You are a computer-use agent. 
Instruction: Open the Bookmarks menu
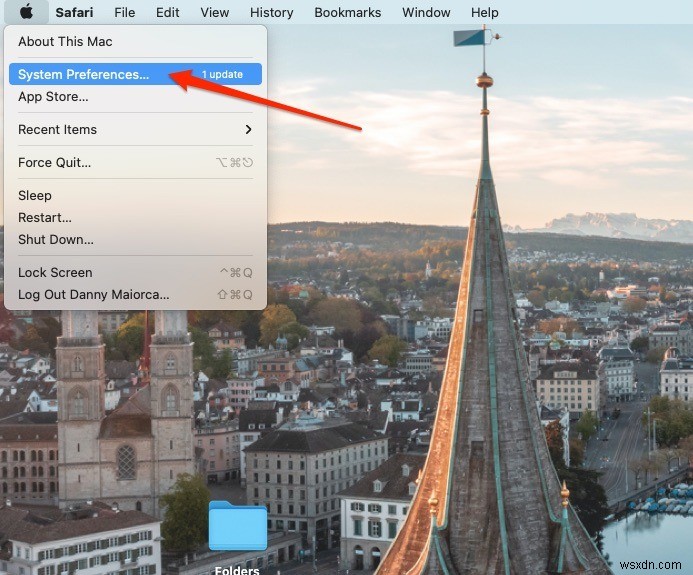click(347, 12)
